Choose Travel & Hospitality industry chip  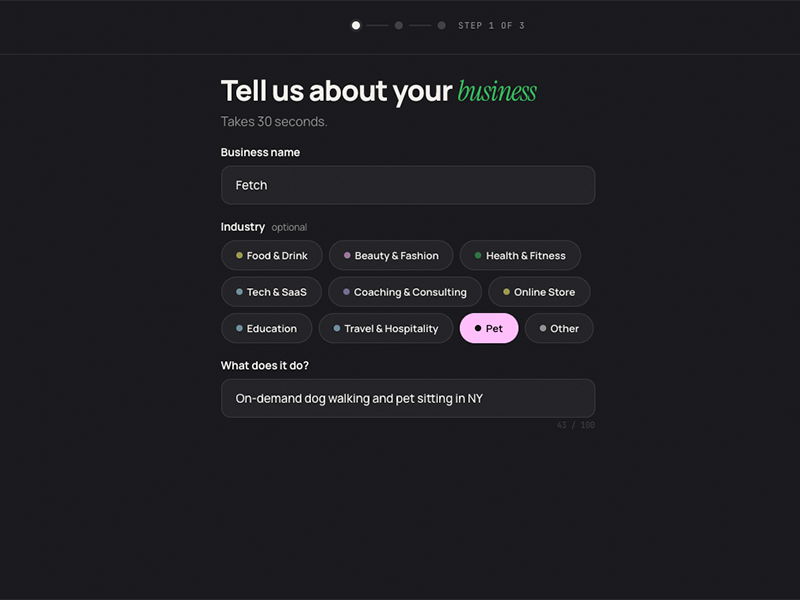coord(386,328)
